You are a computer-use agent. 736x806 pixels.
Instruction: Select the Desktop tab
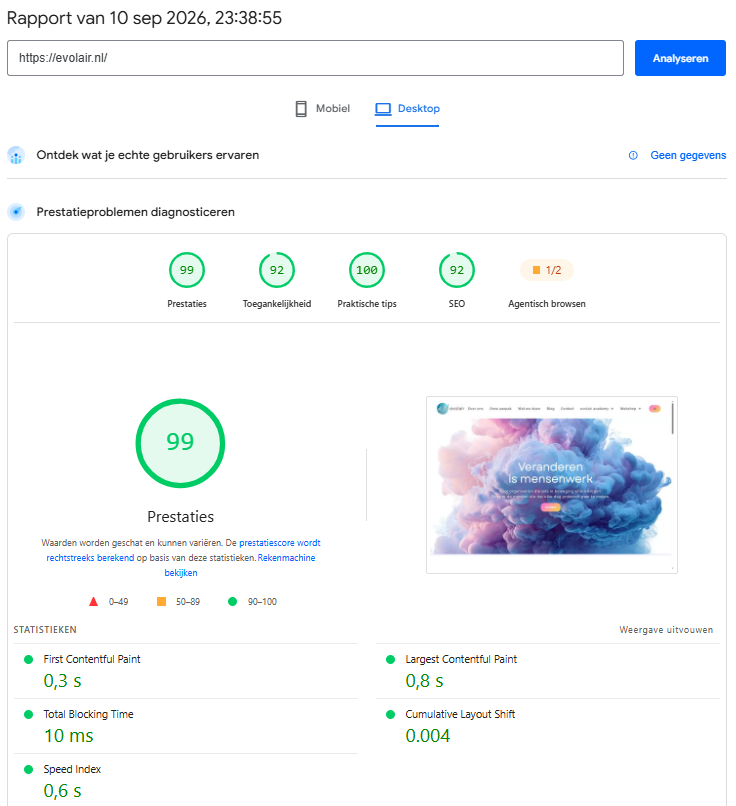click(407, 108)
